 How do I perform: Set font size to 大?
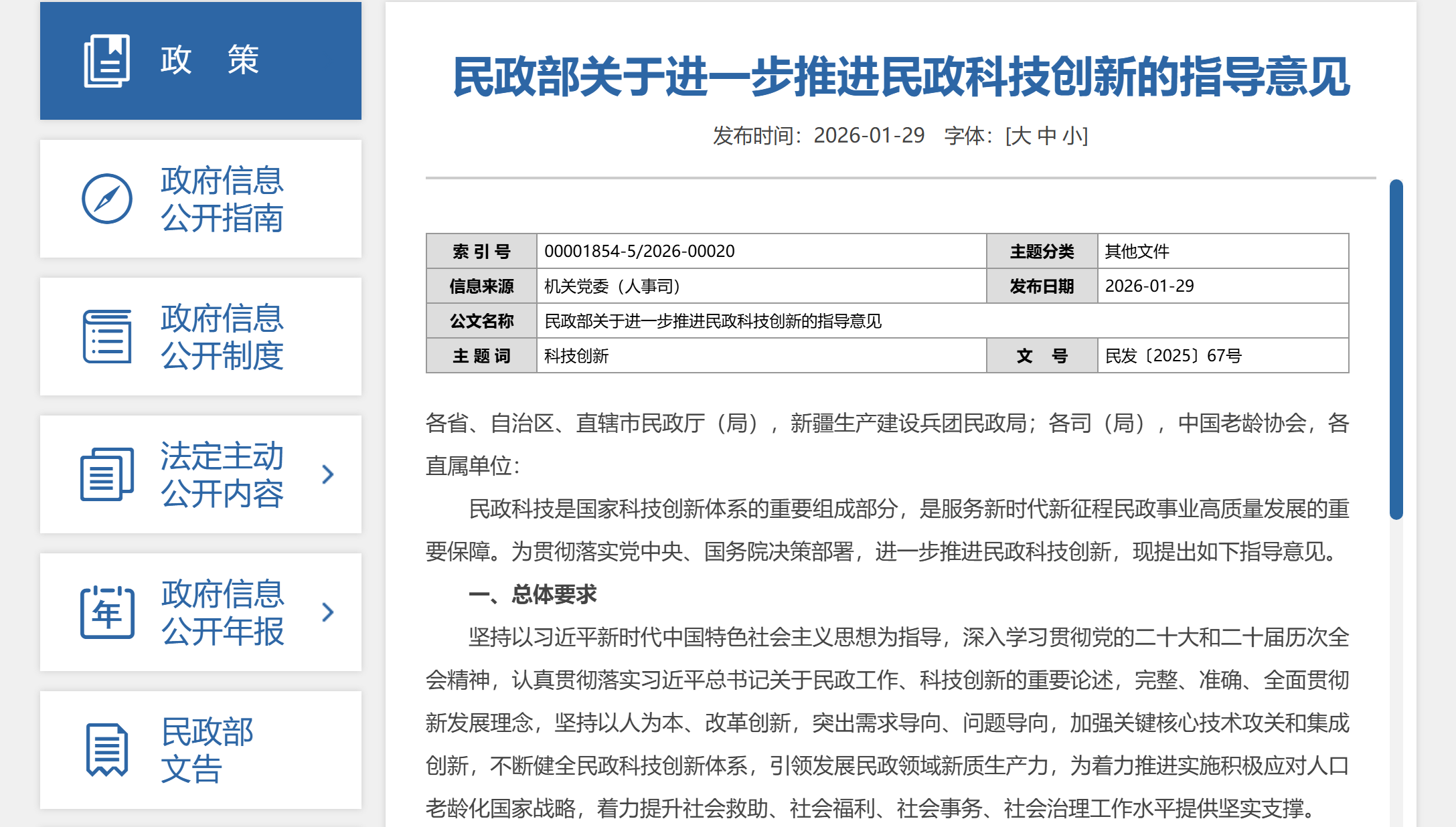coord(1020,136)
